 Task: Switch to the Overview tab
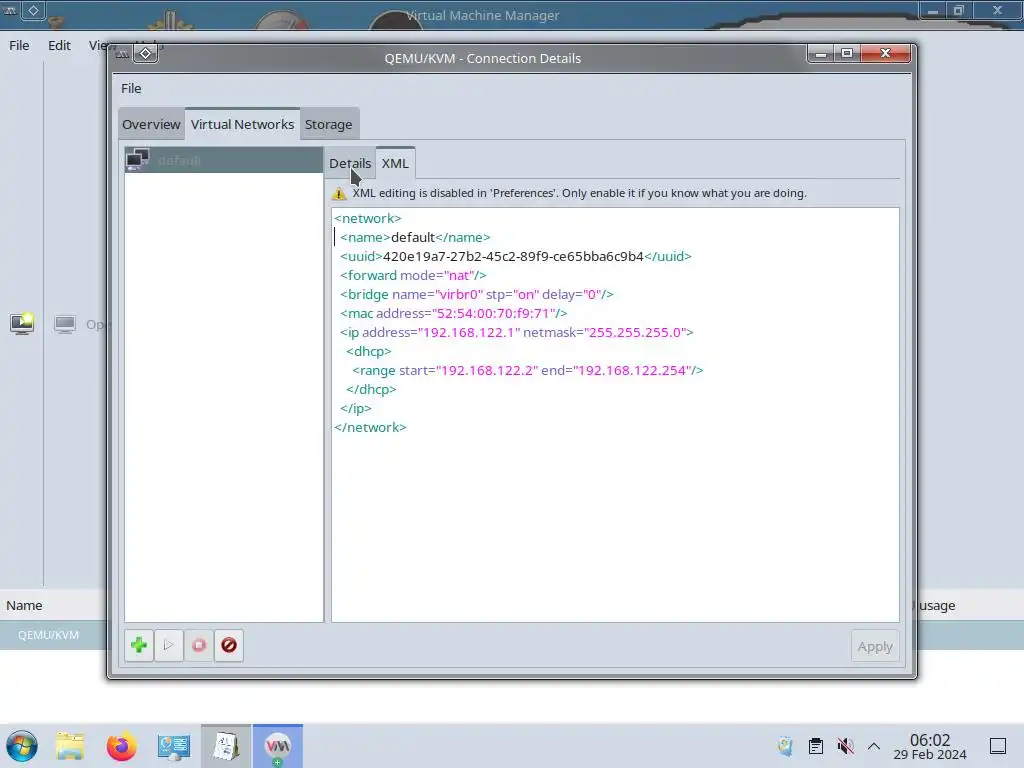[151, 124]
